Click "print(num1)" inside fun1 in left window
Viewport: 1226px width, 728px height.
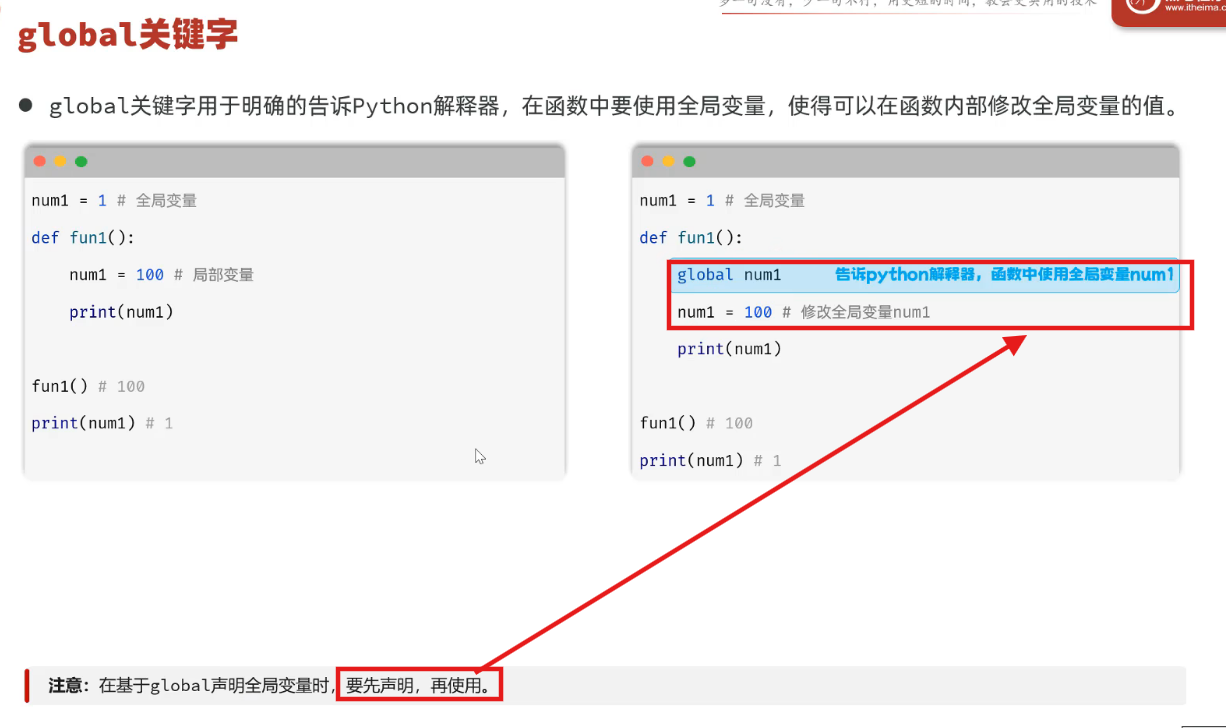click(x=122, y=312)
